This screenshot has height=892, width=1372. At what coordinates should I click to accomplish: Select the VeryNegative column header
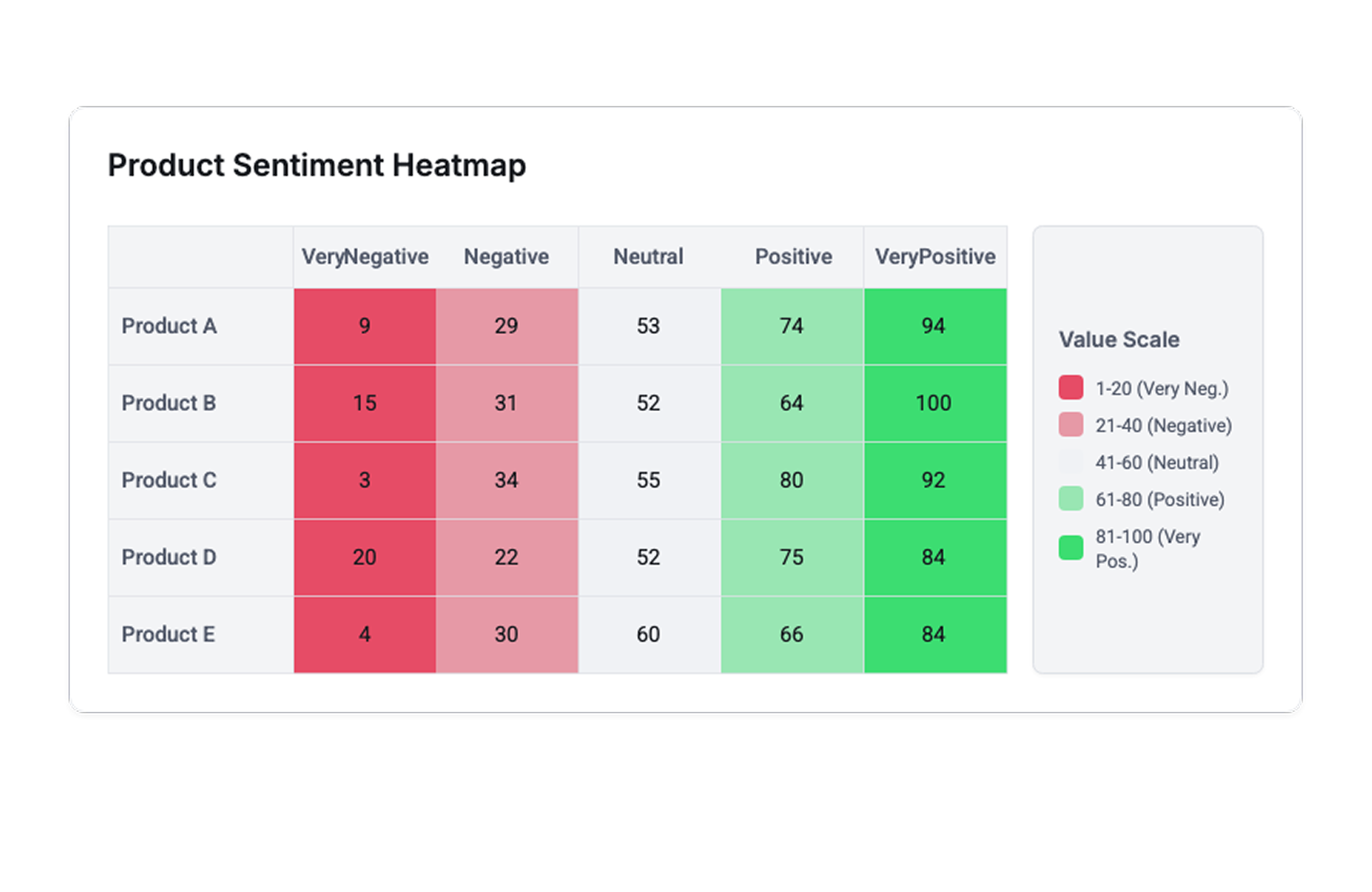[364, 257]
